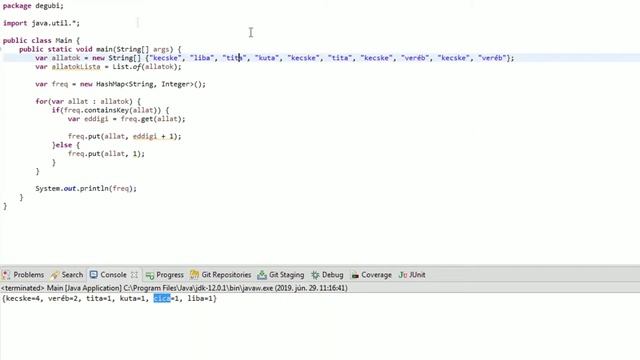Click 'liba=1' in the console output
Viewport: 640px width, 360px height.
200,298
